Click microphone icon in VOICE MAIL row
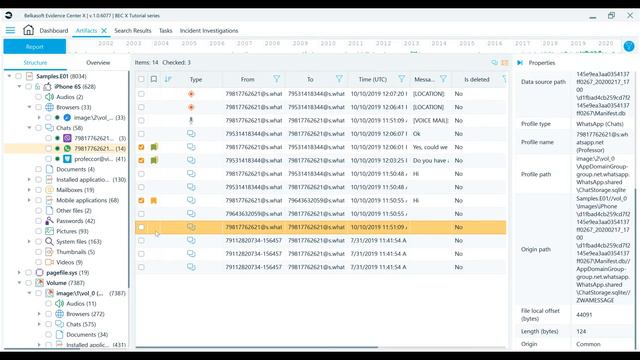640x360 pixels. (x=191, y=120)
